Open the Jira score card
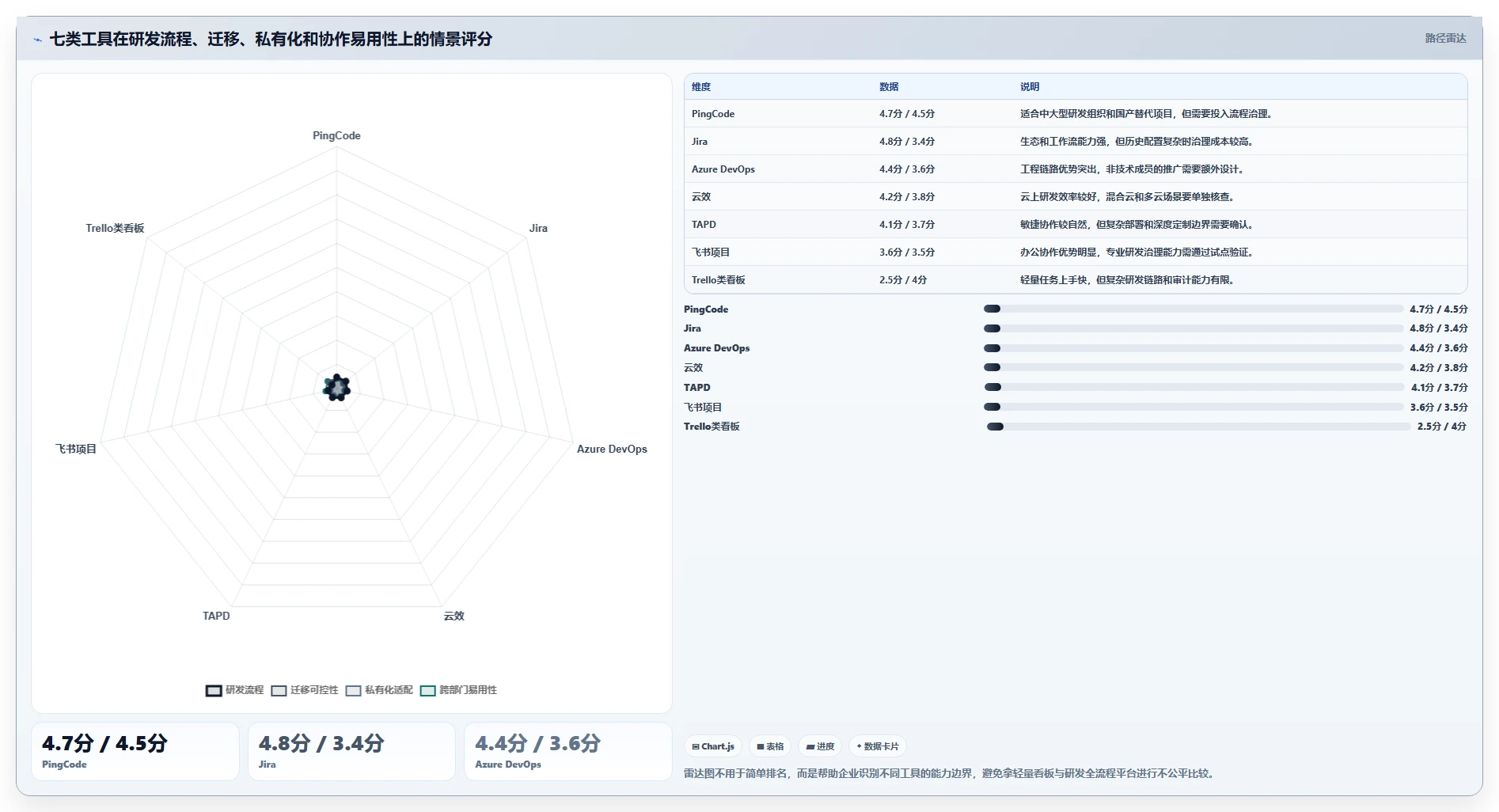Image resolution: width=1499 pixels, height=812 pixels. click(351, 751)
